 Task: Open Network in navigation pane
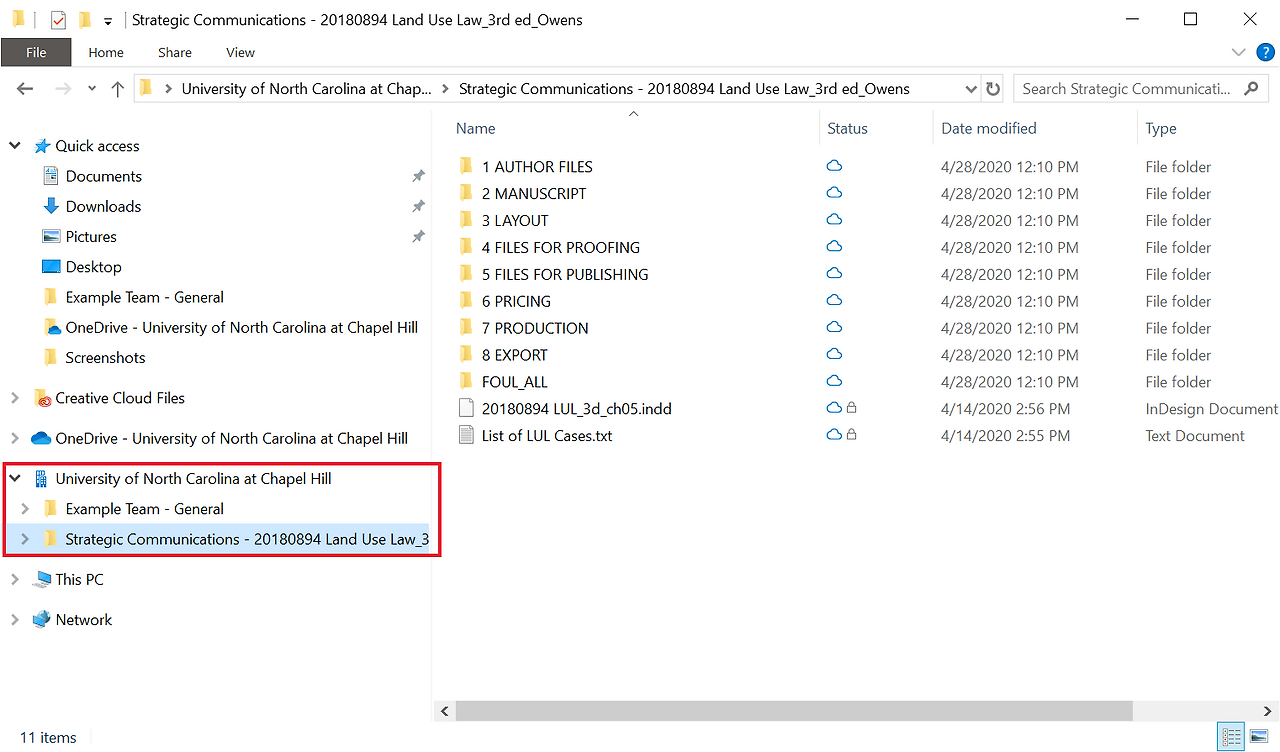[84, 620]
